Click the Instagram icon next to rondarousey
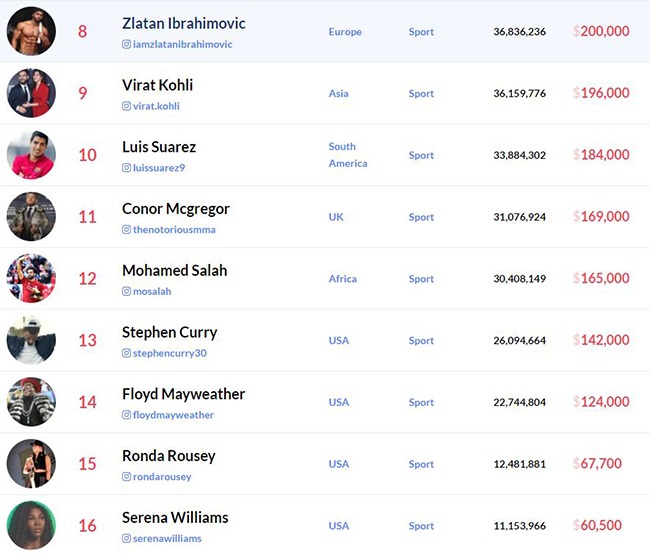Image resolution: width=650 pixels, height=553 pixels. tap(126, 476)
